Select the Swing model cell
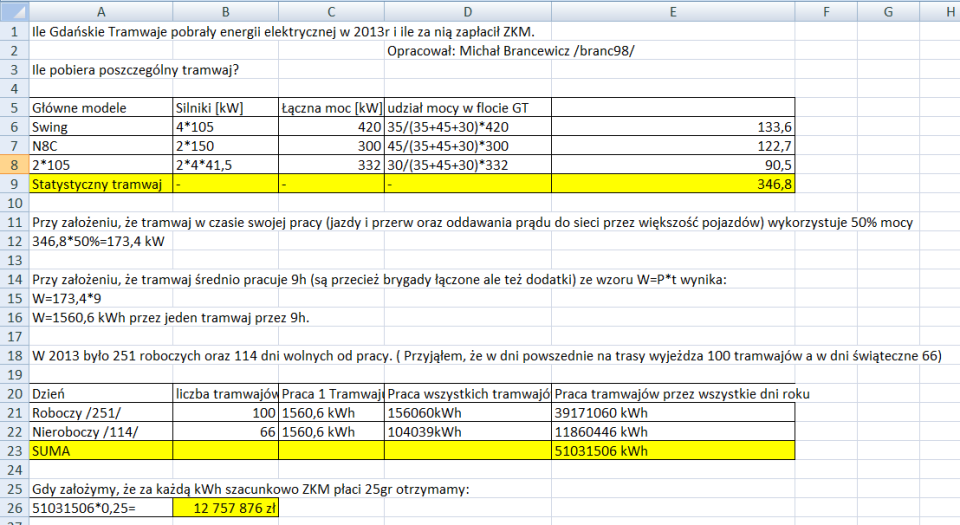This screenshot has width=960, height=525. [x=101, y=127]
